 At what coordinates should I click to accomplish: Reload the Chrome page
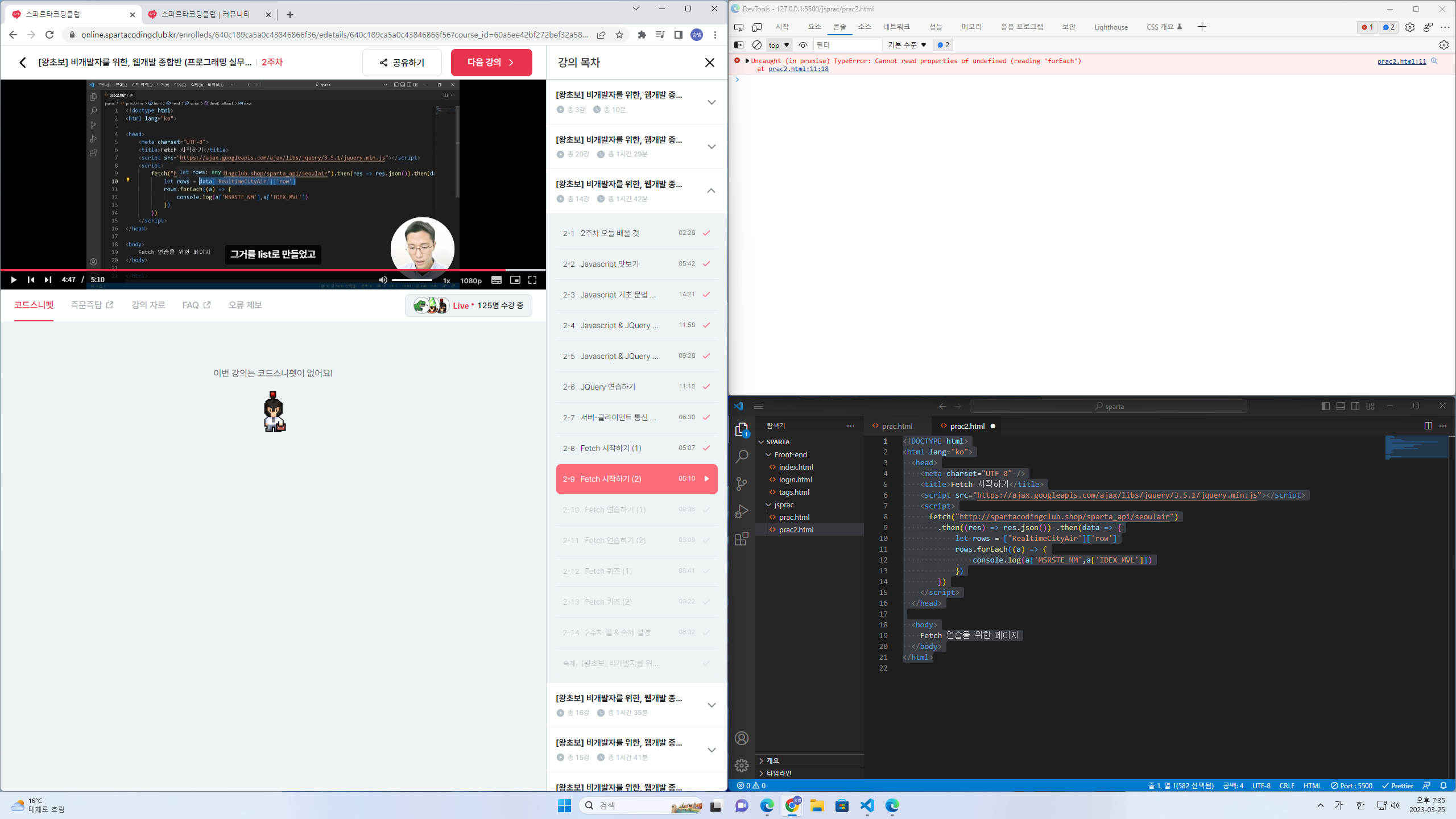click(x=49, y=35)
